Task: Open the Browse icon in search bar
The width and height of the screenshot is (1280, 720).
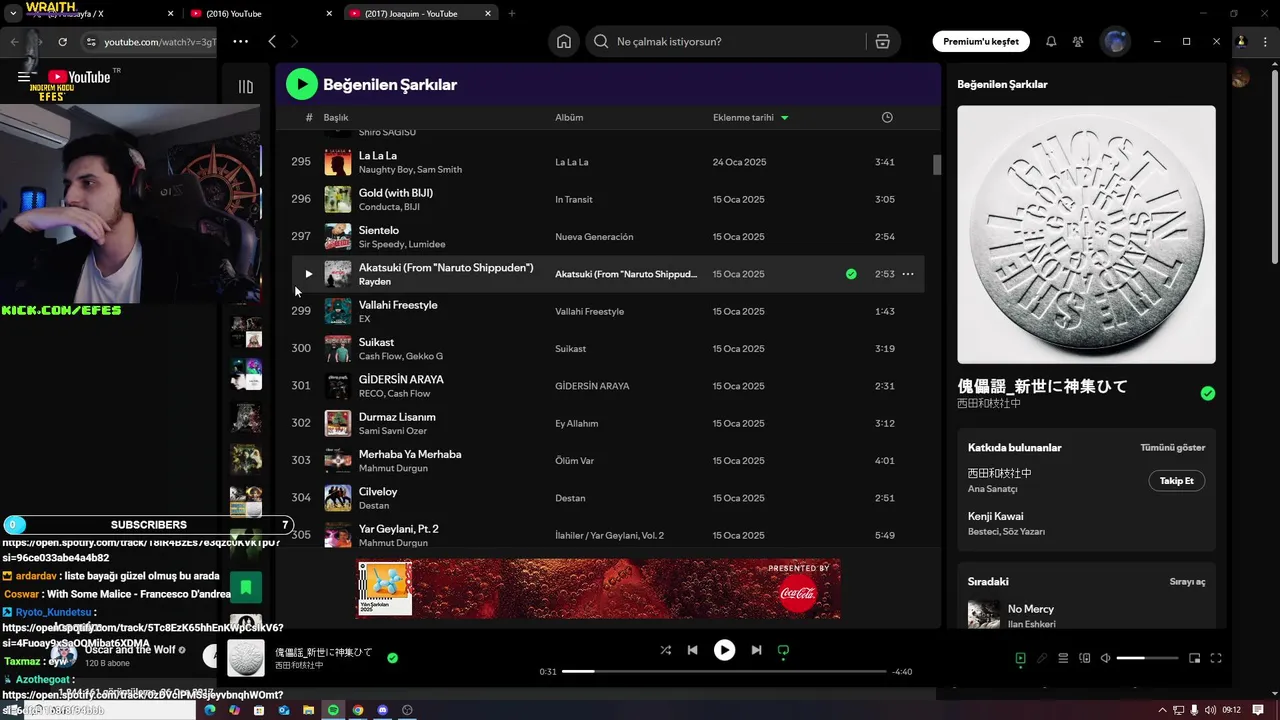Action: 882,41
